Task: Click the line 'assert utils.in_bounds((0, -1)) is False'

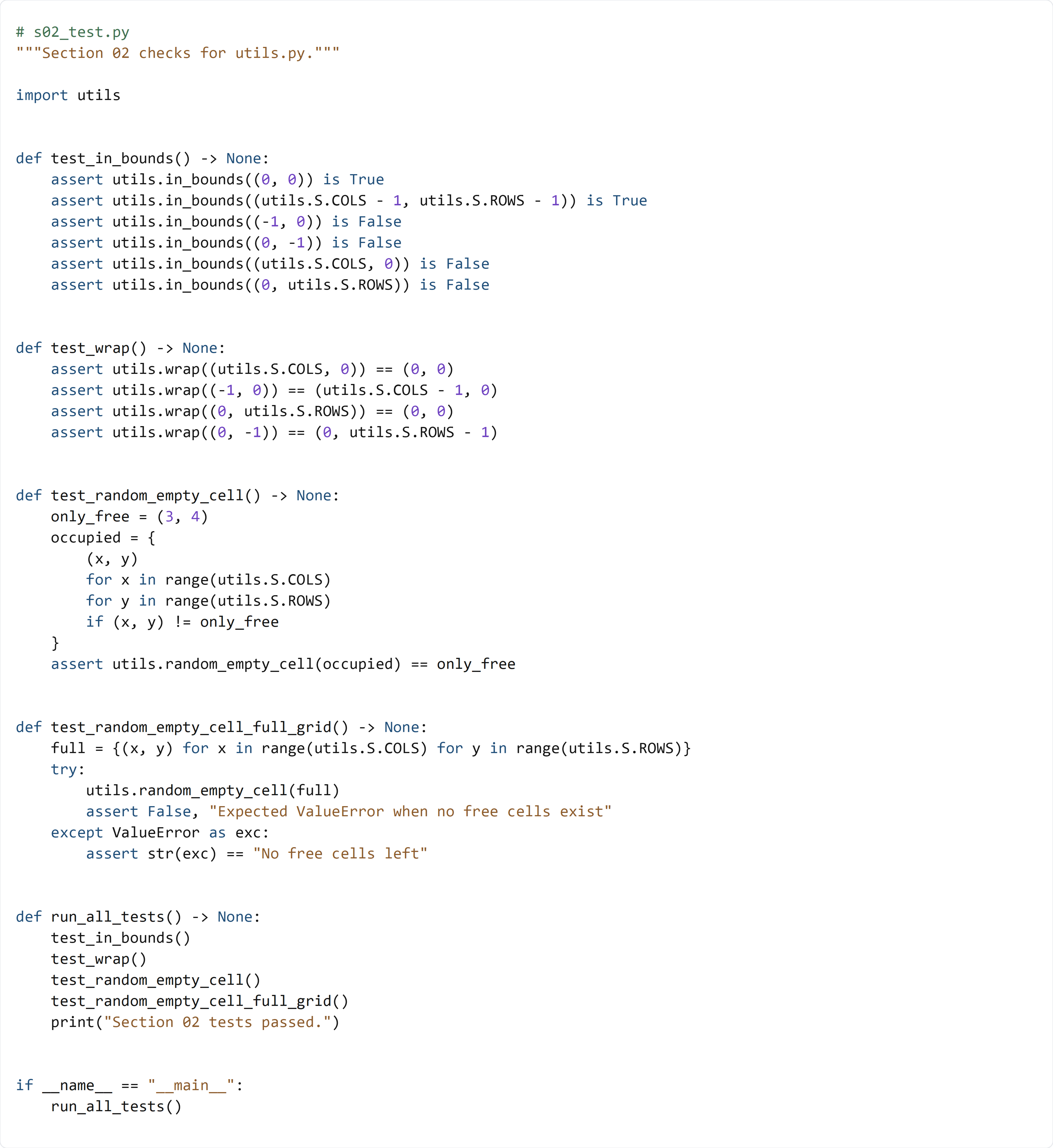Action: coord(226,243)
